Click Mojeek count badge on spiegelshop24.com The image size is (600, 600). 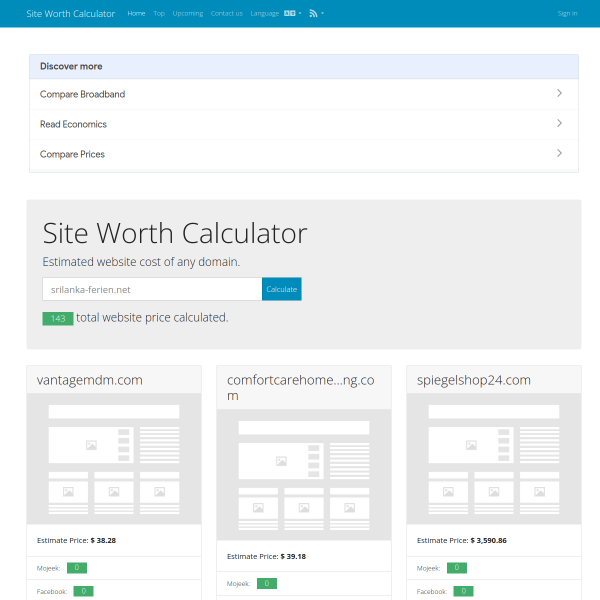tap(457, 568)
